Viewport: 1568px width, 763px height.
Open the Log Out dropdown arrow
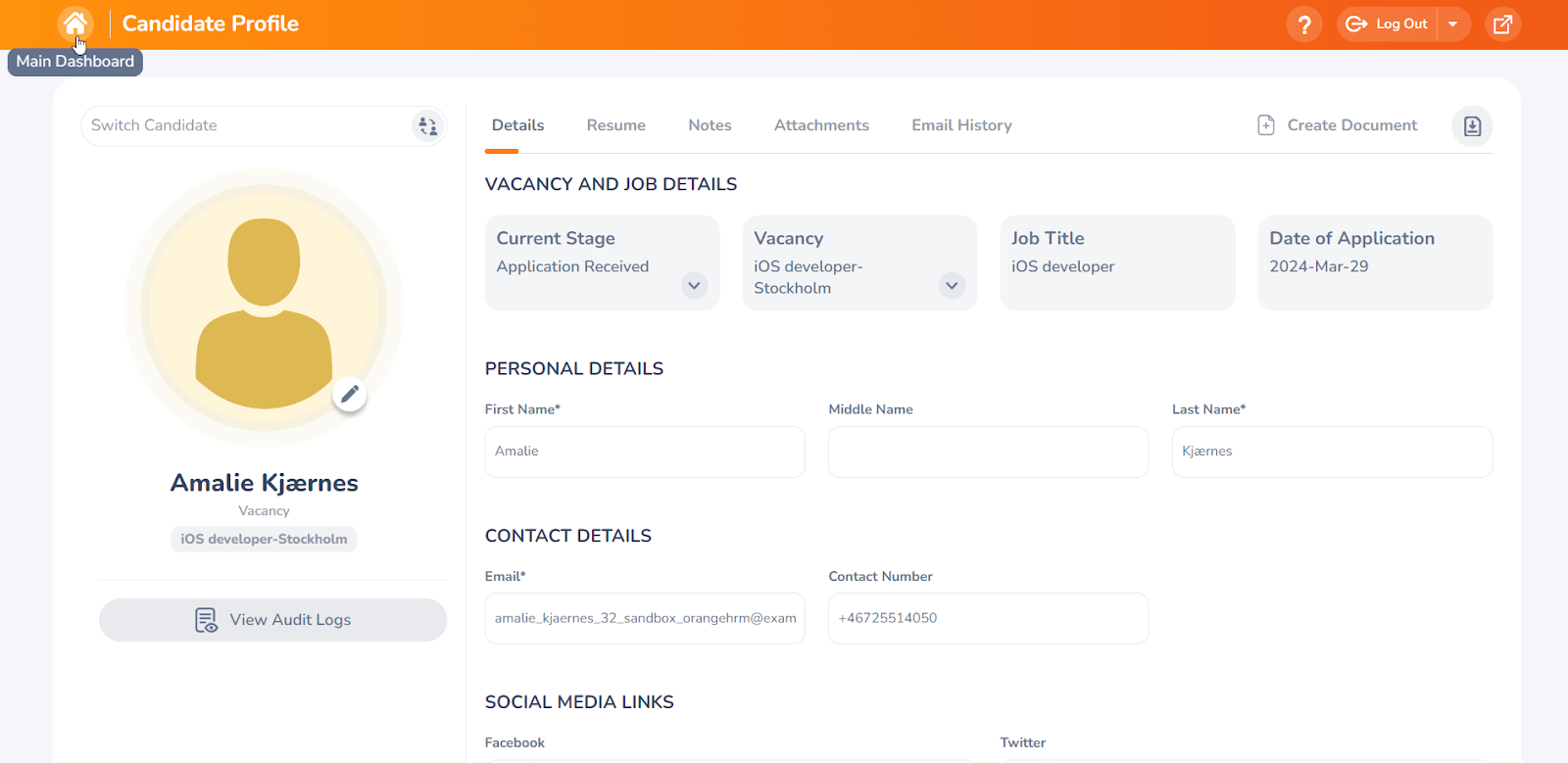pyautogui.click(x=1453, y=24)
